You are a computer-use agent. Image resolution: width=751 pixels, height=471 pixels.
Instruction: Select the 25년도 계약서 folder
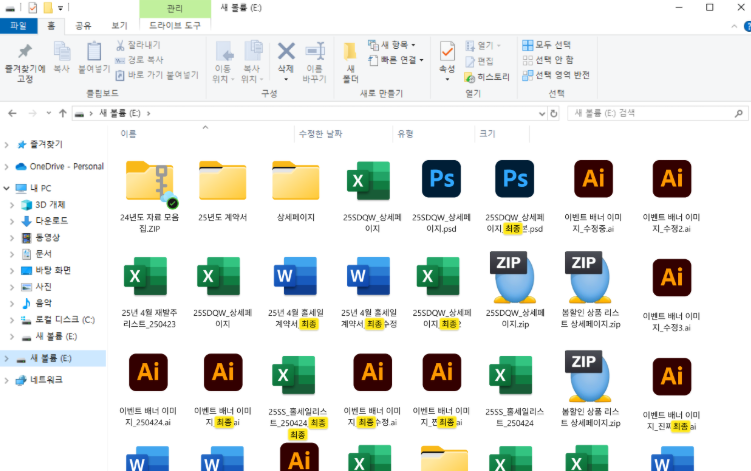(223, 181)
